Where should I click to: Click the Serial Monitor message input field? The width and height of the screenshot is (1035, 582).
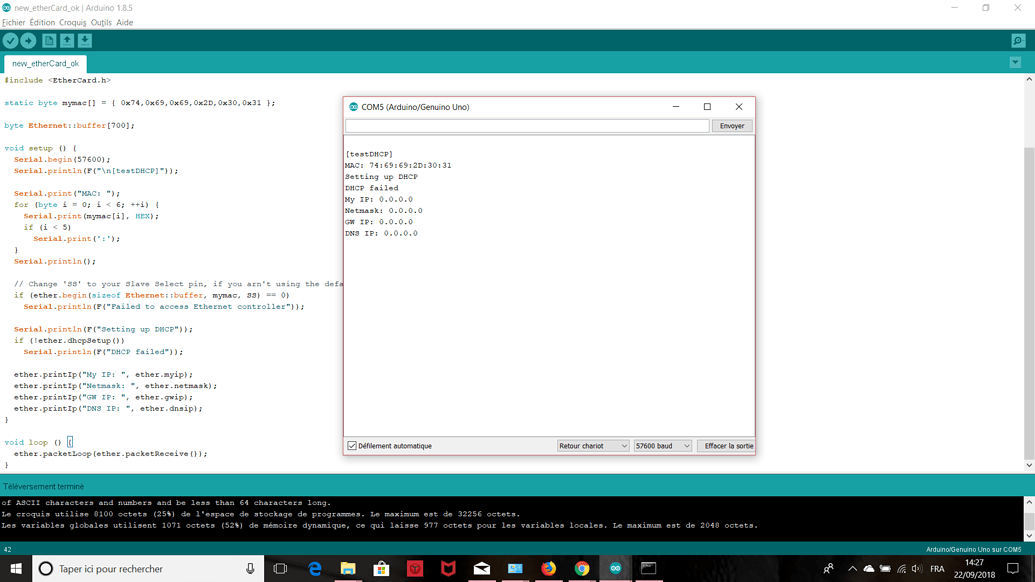527,125
